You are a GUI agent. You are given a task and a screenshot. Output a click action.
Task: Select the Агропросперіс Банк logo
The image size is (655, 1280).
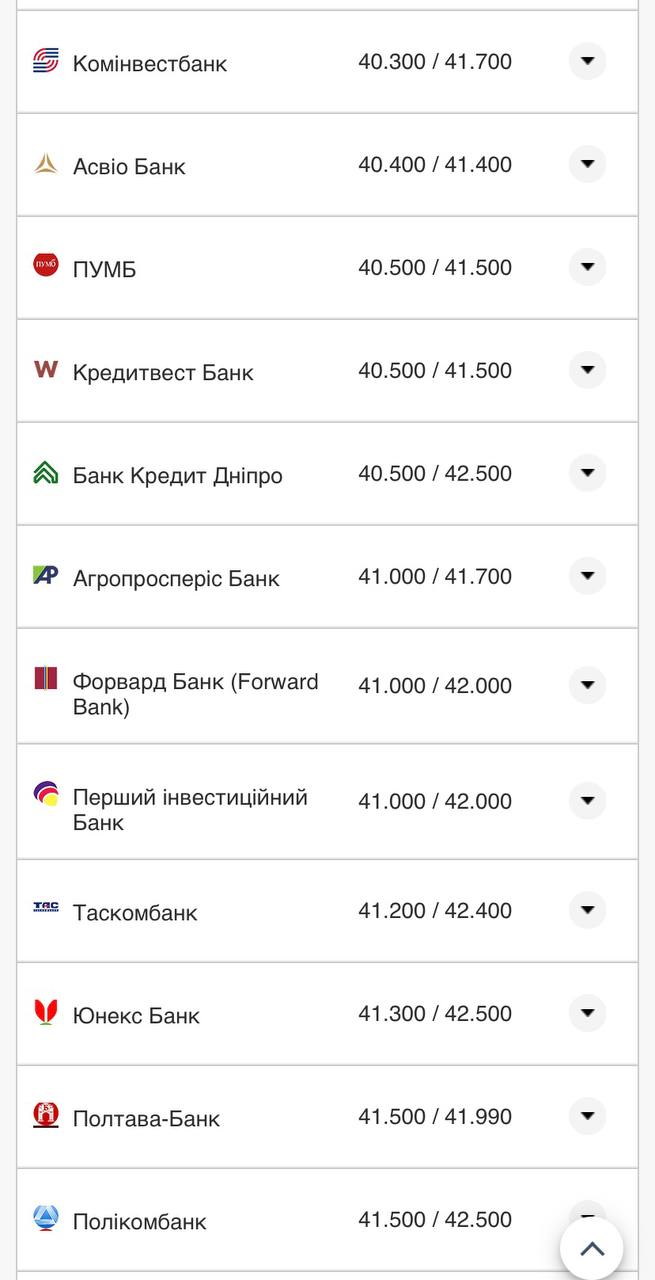click(44, 575)
